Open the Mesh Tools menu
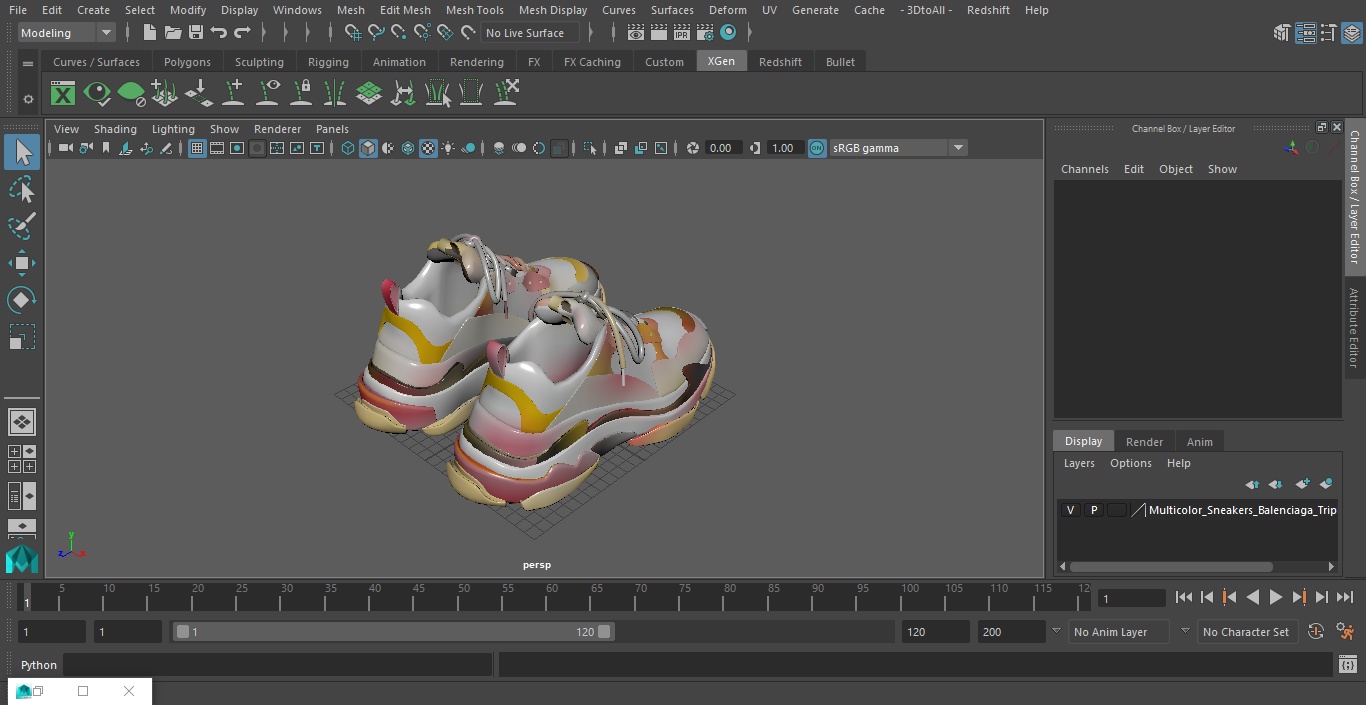The height and width of the screenshot is (705, 1366). click(474, 10)
